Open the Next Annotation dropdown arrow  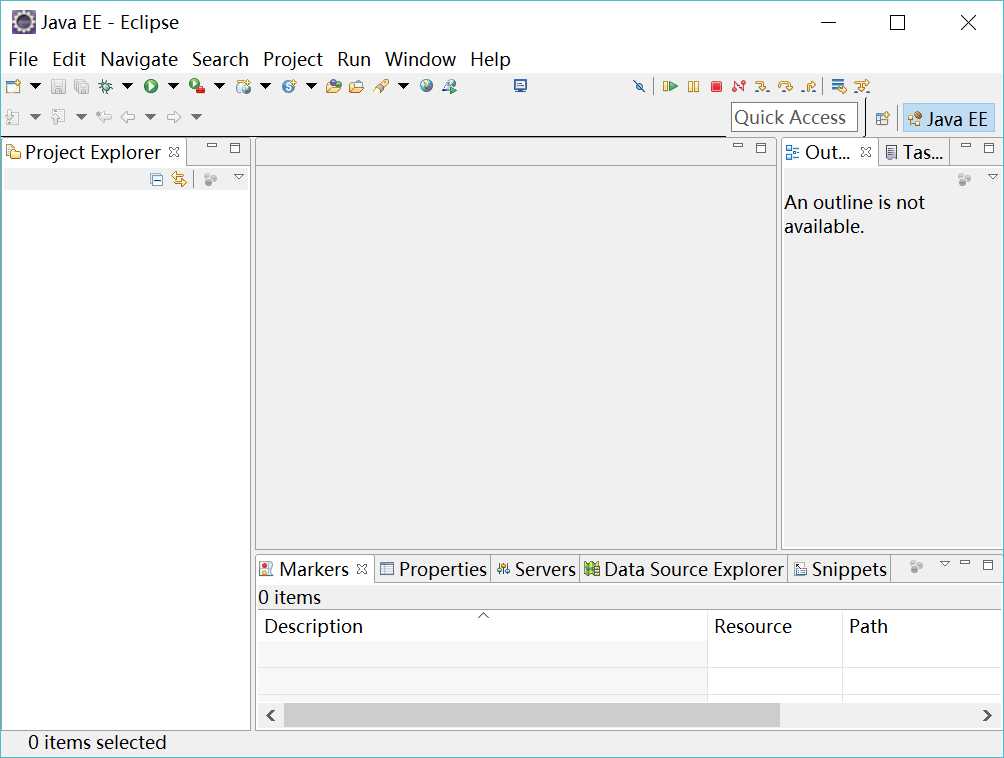click(x=35, y=117)
